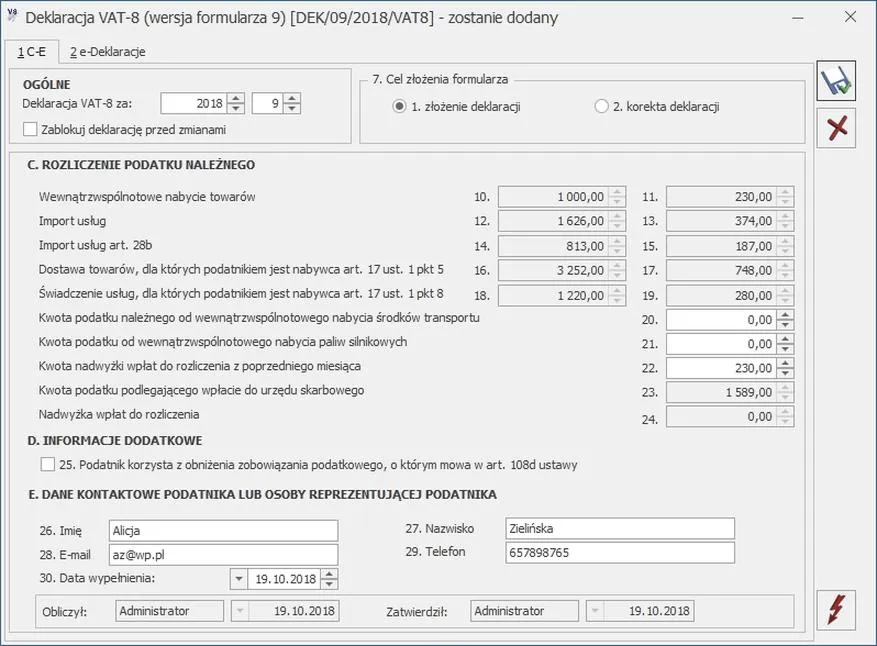This screenshot has height=646, width=877.
Task: Save the VAT-8 declaration with the diskette icon
Action: (836, 81)
